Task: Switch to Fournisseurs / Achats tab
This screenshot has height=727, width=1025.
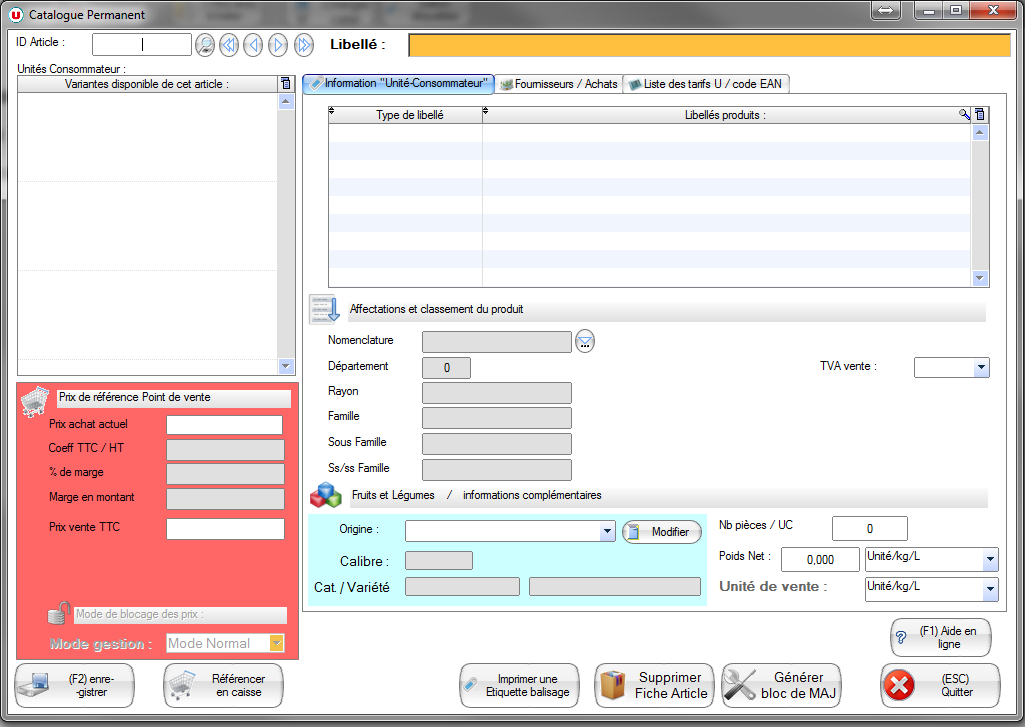Action: (x=559, y=84)
